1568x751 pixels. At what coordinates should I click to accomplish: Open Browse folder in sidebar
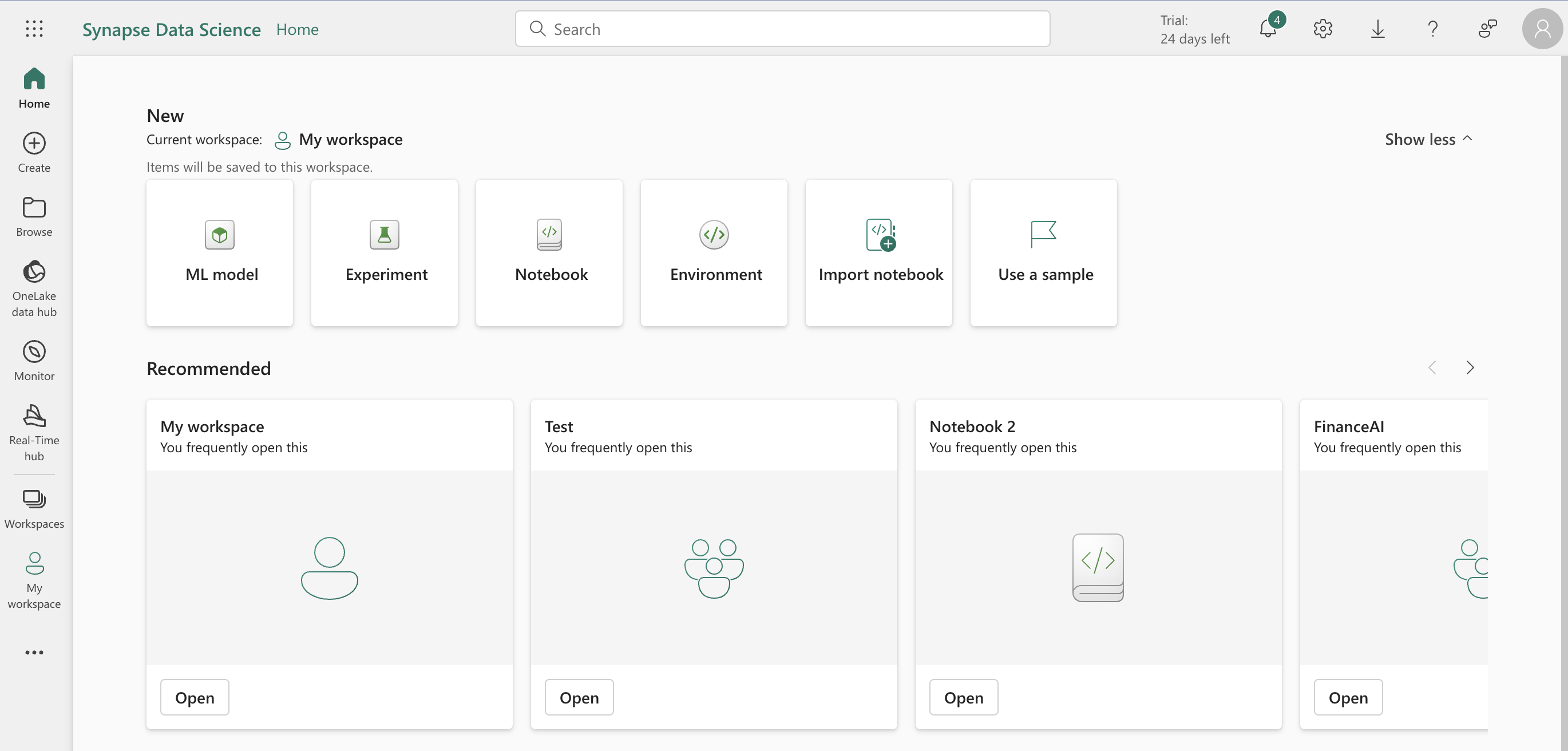point(34,217)
